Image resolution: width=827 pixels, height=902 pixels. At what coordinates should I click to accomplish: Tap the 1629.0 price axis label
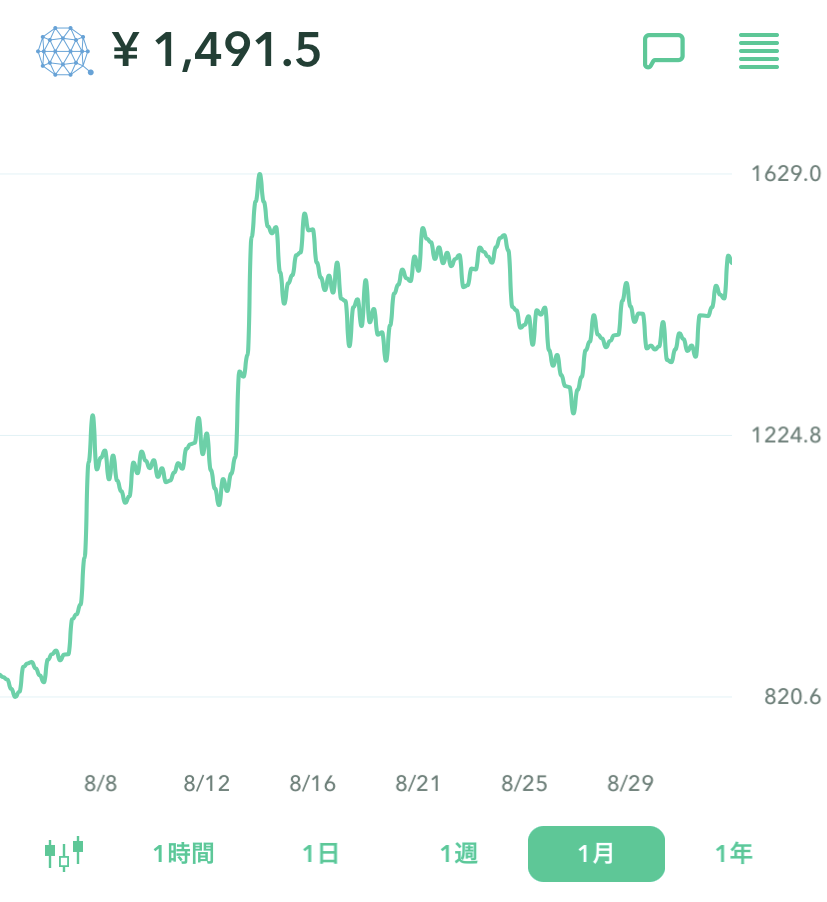click(x=785, y=174)
